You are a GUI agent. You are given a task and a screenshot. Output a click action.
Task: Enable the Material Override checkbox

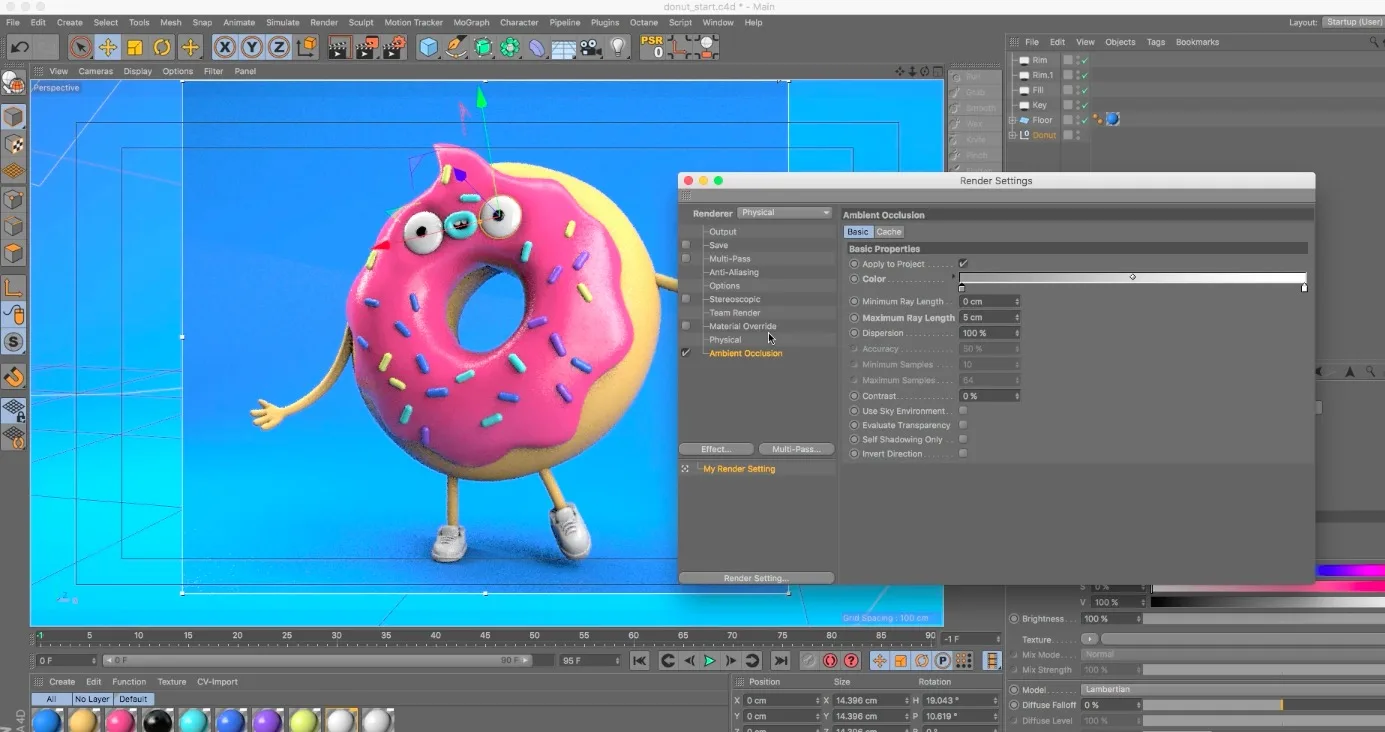(686, 326)
